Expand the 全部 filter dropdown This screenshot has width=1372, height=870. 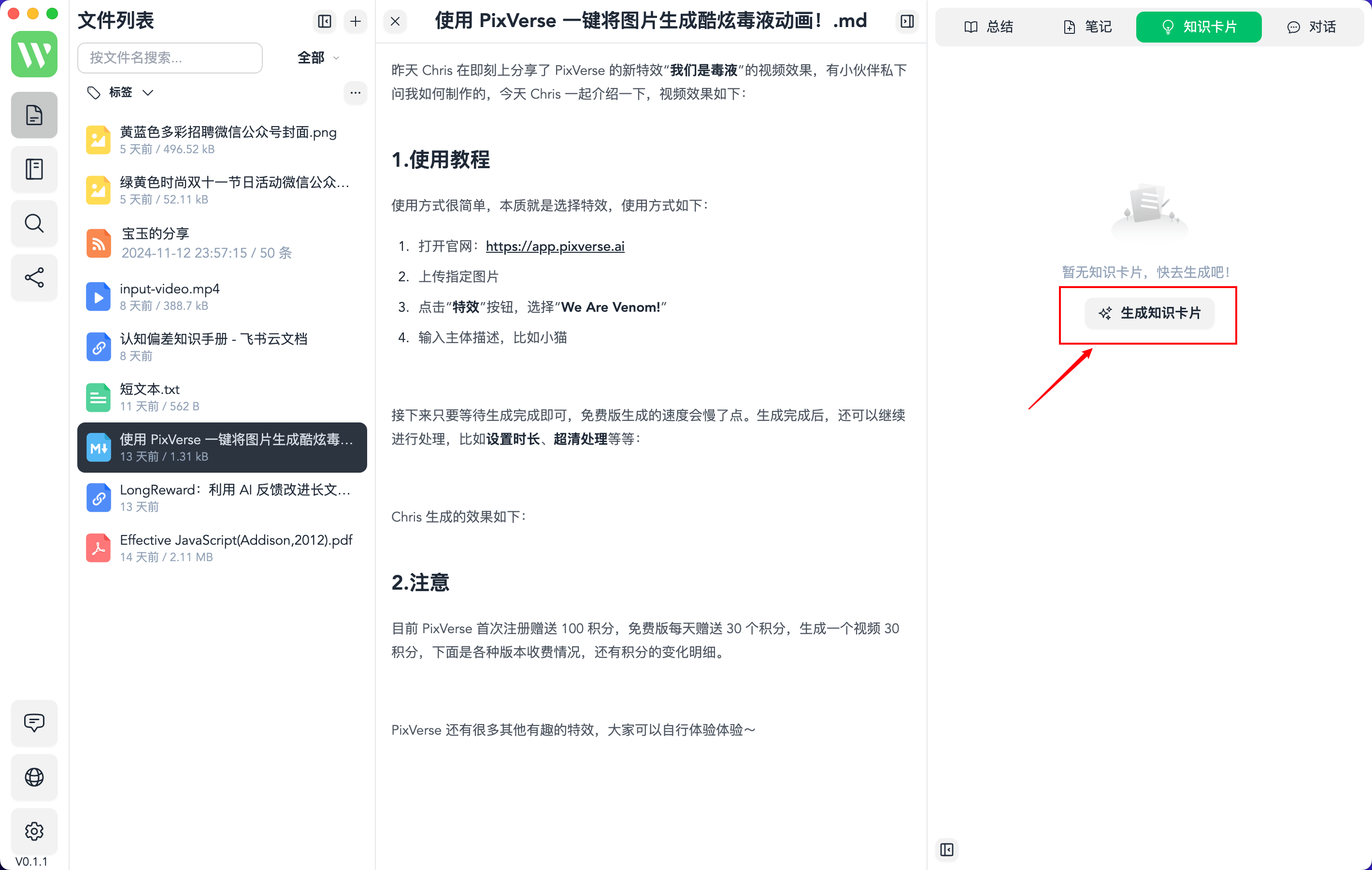[318, 58]
